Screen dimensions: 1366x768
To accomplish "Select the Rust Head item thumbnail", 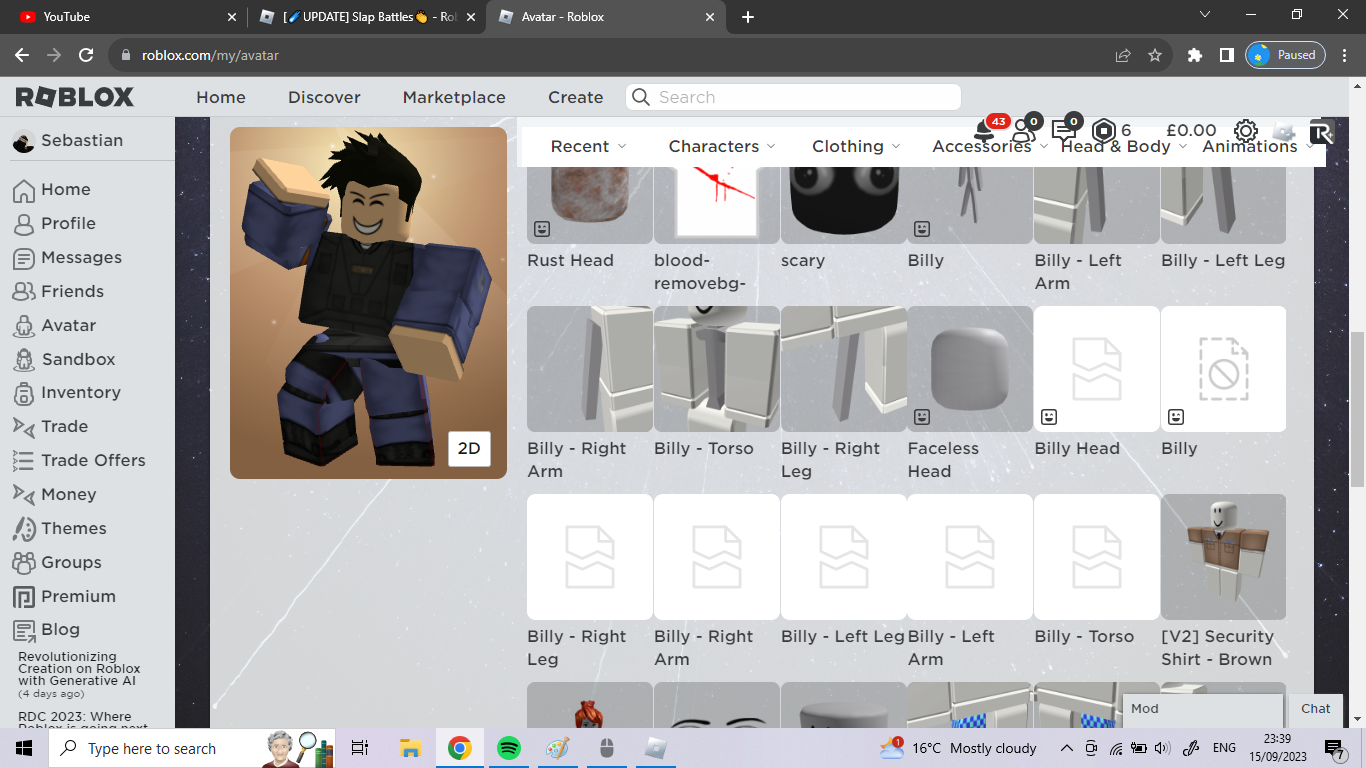I will click(x=590, y=205).
